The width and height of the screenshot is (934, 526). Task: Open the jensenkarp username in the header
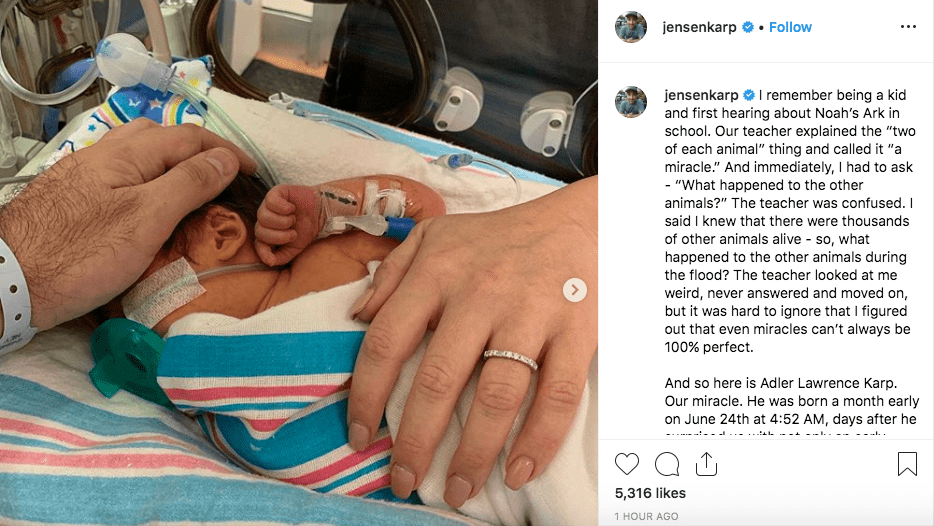(x=699, y=27)
